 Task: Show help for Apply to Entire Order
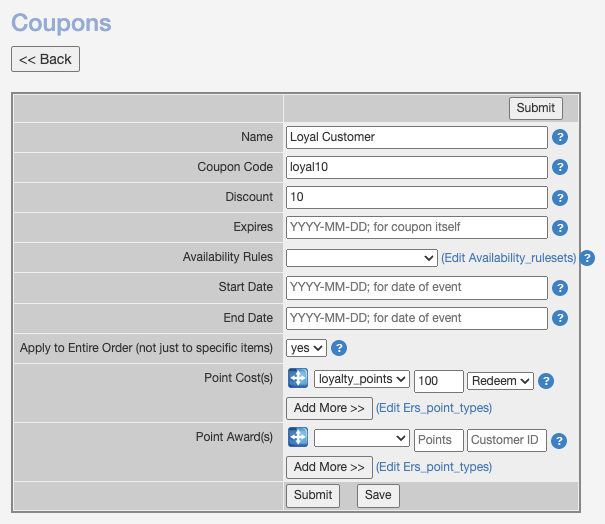[x=339, y=348]
